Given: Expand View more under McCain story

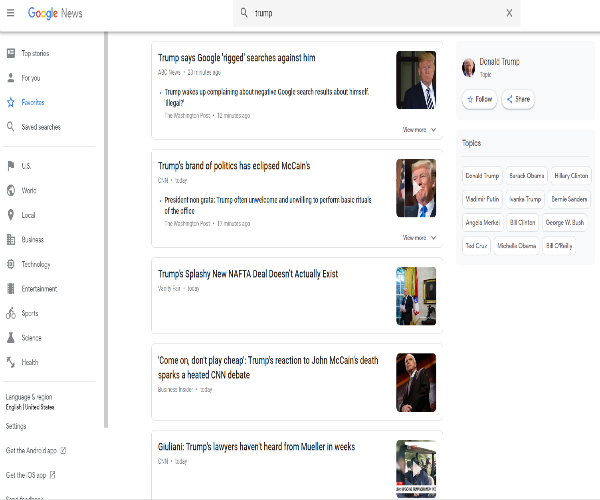Looking at the screenshot, I should coord(420,237).
